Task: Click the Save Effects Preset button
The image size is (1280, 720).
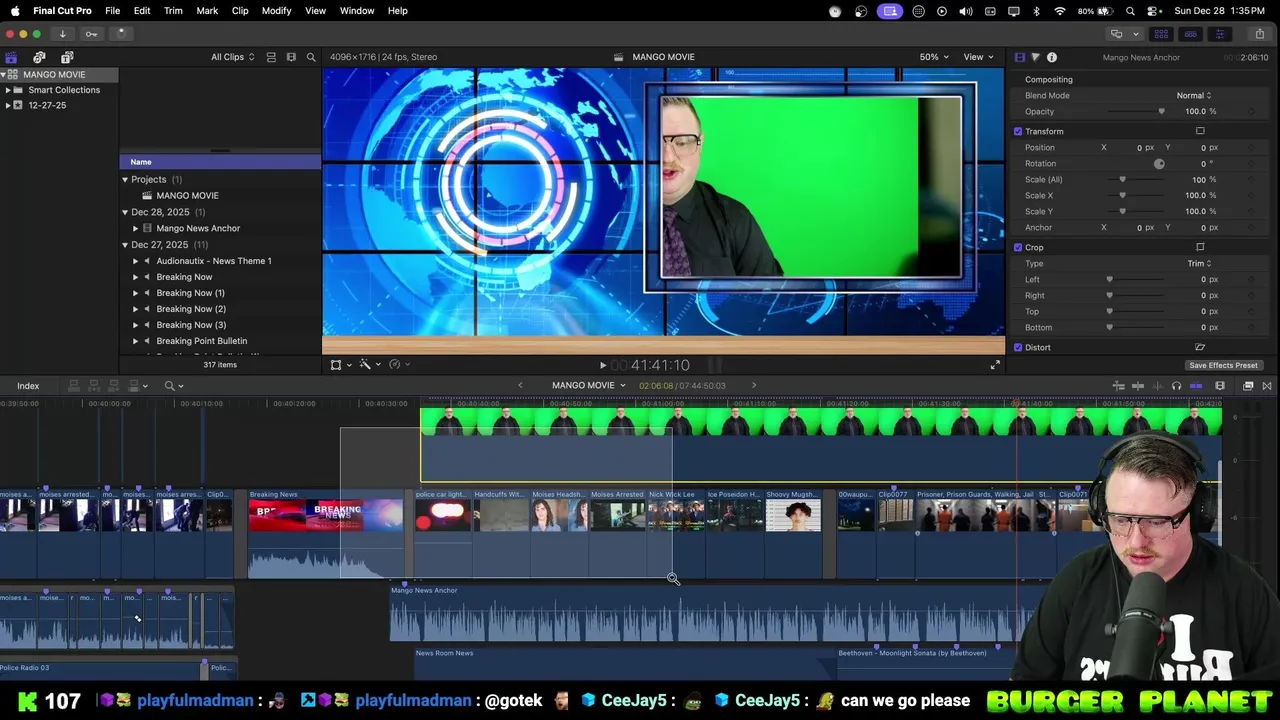Action: [1223, 365]
